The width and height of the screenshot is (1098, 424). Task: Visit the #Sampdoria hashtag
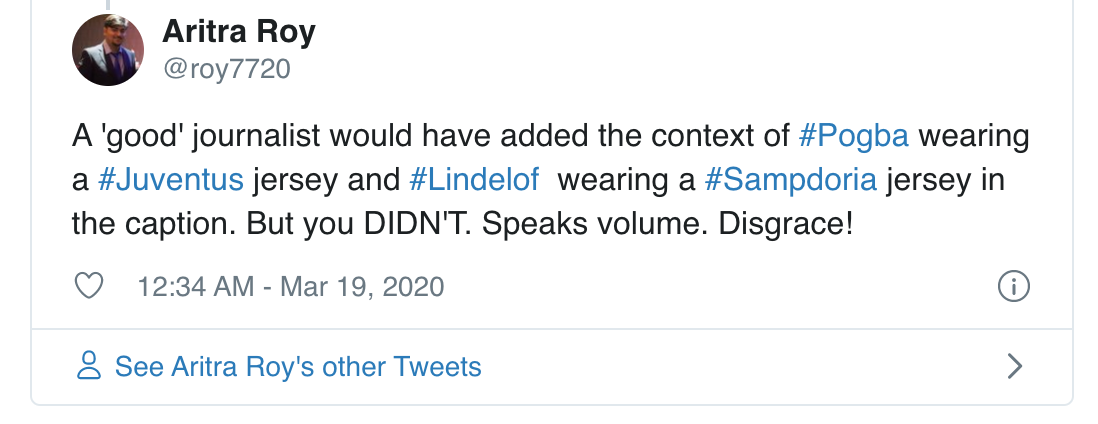(x=790, y=179)
